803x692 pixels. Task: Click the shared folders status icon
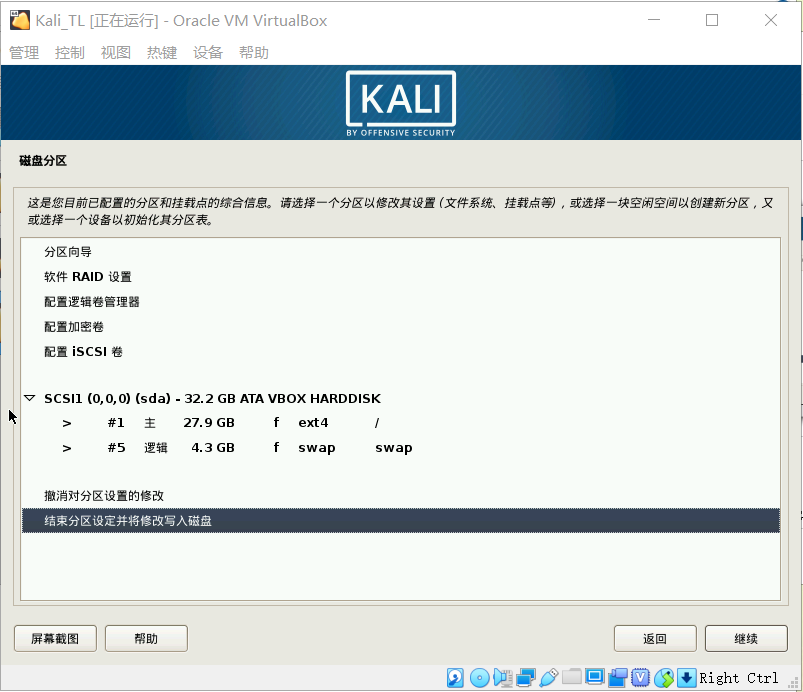tap(572, 677)
